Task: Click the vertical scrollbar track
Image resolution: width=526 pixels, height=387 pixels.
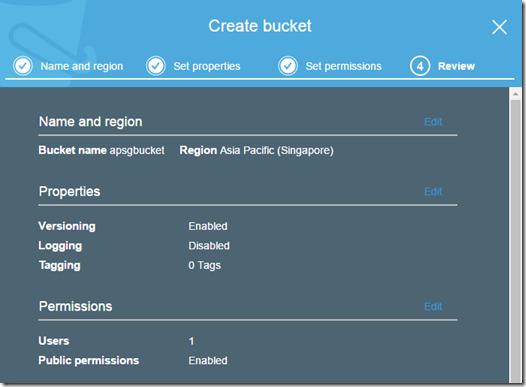Action: (x=515, y=241)
